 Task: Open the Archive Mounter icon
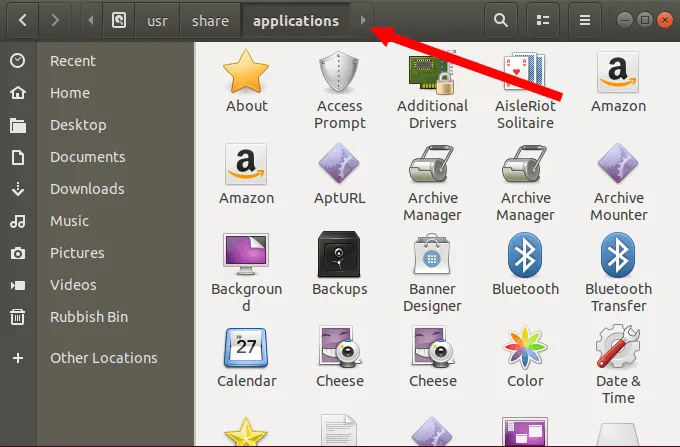point(618,164)
